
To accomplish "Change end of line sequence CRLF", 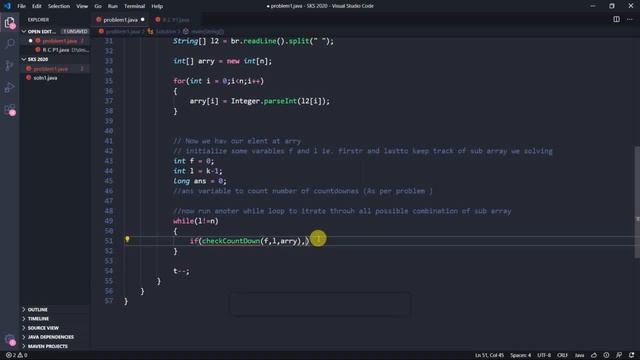I will [562, 355].
